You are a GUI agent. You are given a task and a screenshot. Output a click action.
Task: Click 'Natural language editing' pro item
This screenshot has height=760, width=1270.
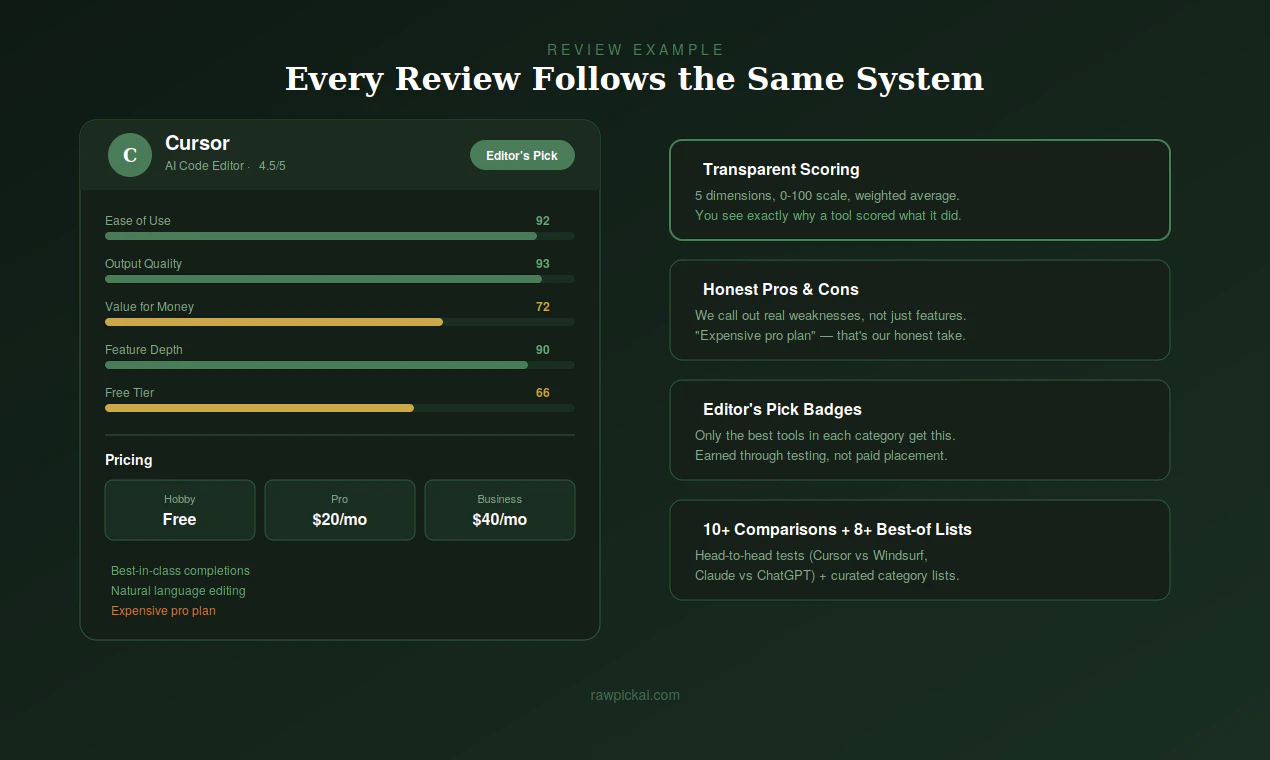pyautogui.click(x=178, y=591)
